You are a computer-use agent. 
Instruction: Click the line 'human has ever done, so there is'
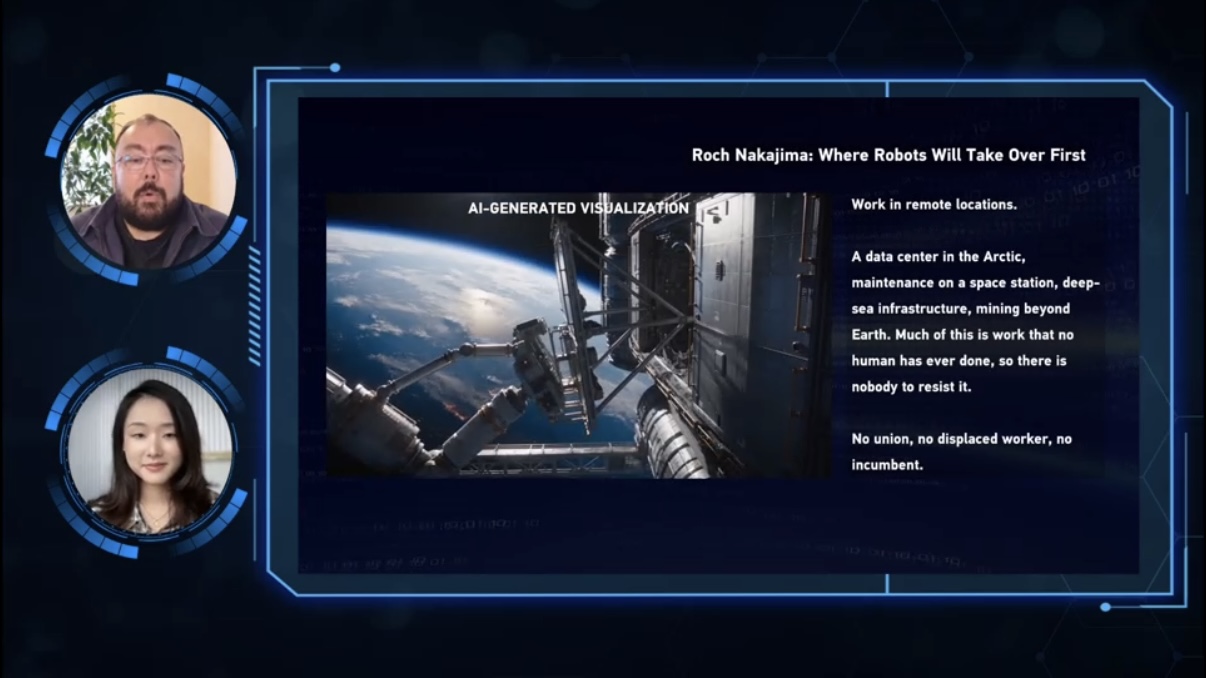click(x=961, y=361)
